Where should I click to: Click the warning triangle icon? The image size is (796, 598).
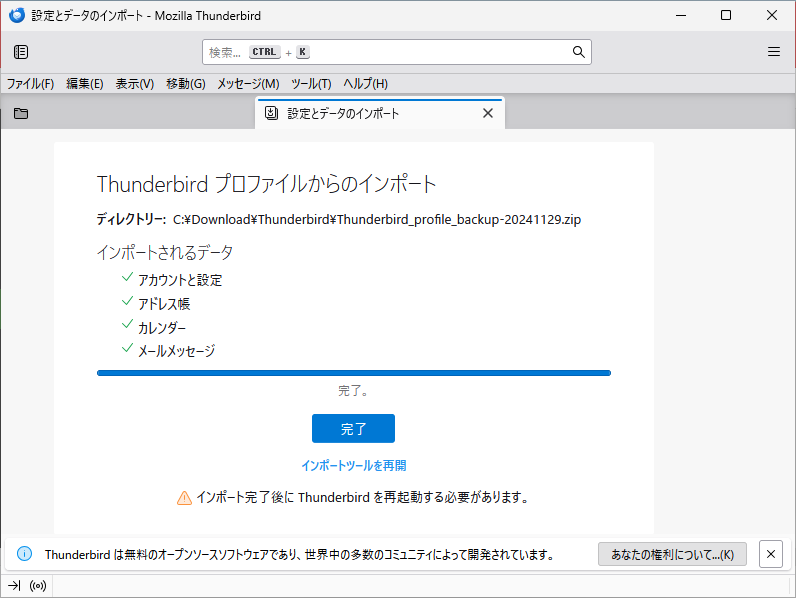tap(184, 497)
